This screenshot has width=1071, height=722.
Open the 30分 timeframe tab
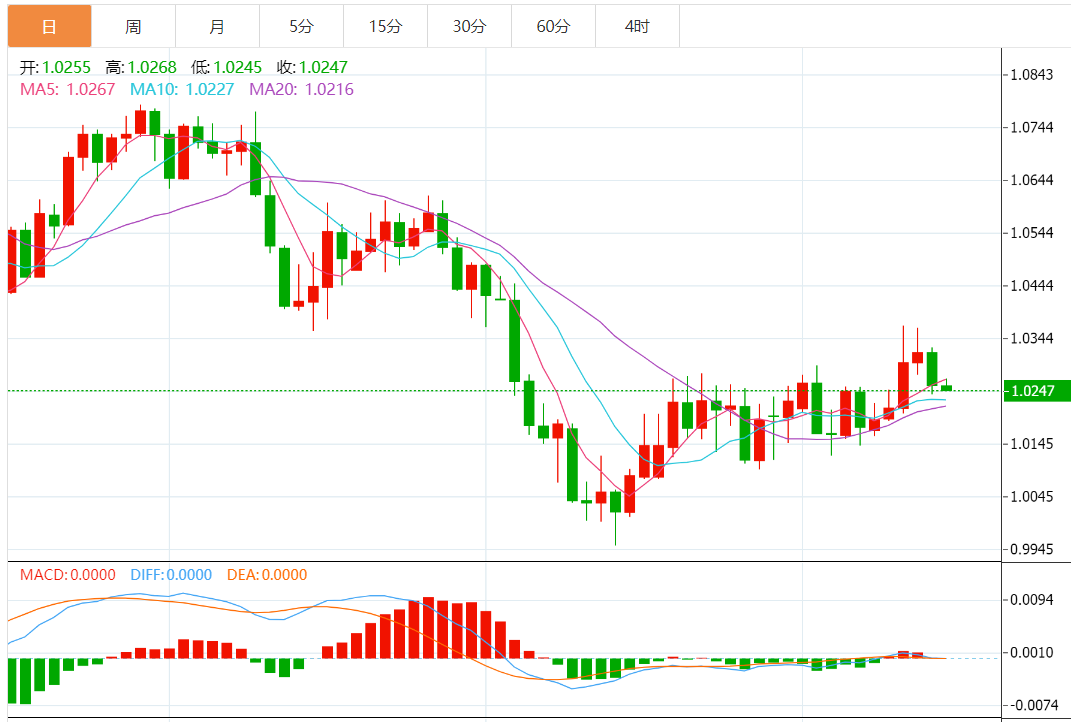coord(469,27)
